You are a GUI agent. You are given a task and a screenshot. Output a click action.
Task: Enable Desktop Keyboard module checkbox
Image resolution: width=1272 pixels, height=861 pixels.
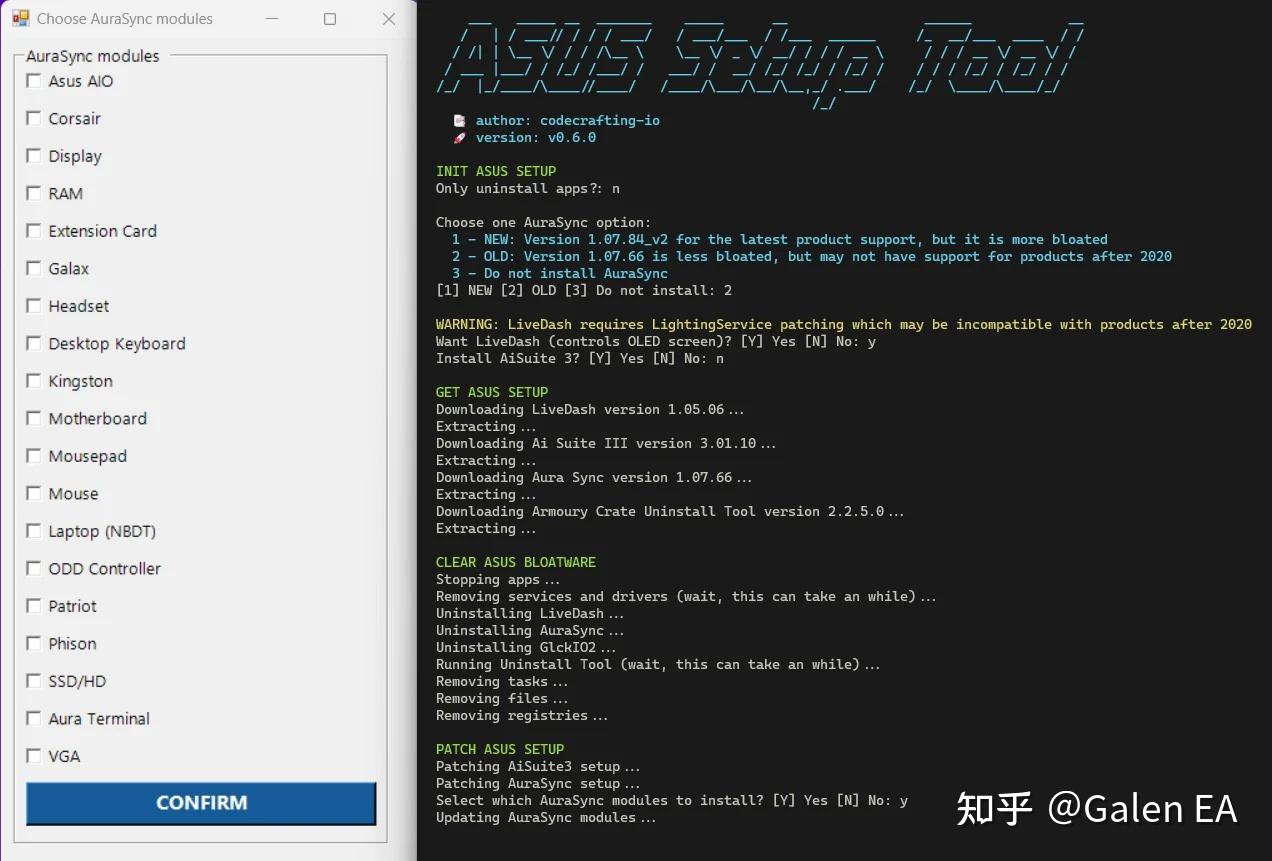(x=34, y=343)
